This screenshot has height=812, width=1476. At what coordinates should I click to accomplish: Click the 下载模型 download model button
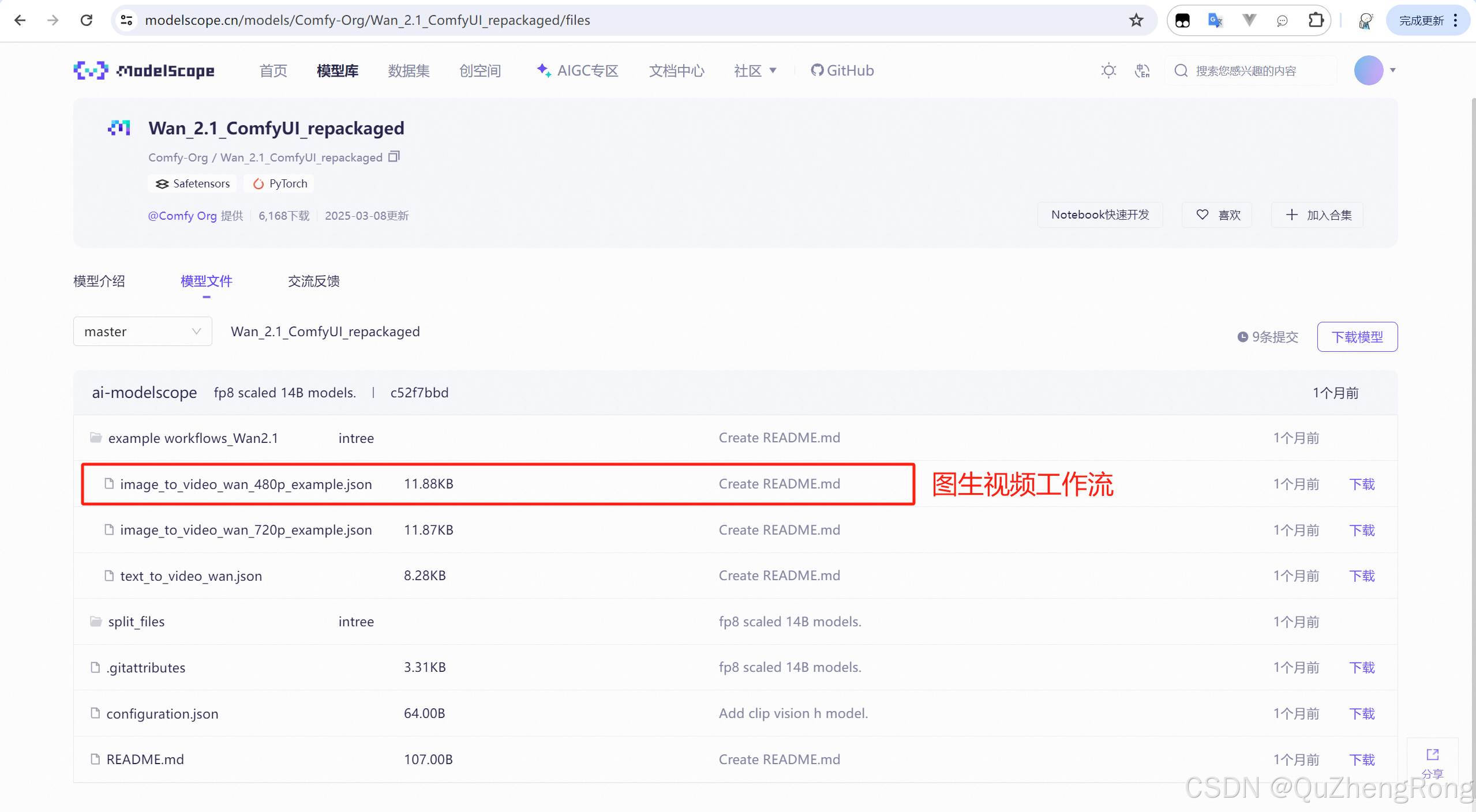tap(1357, 337)
